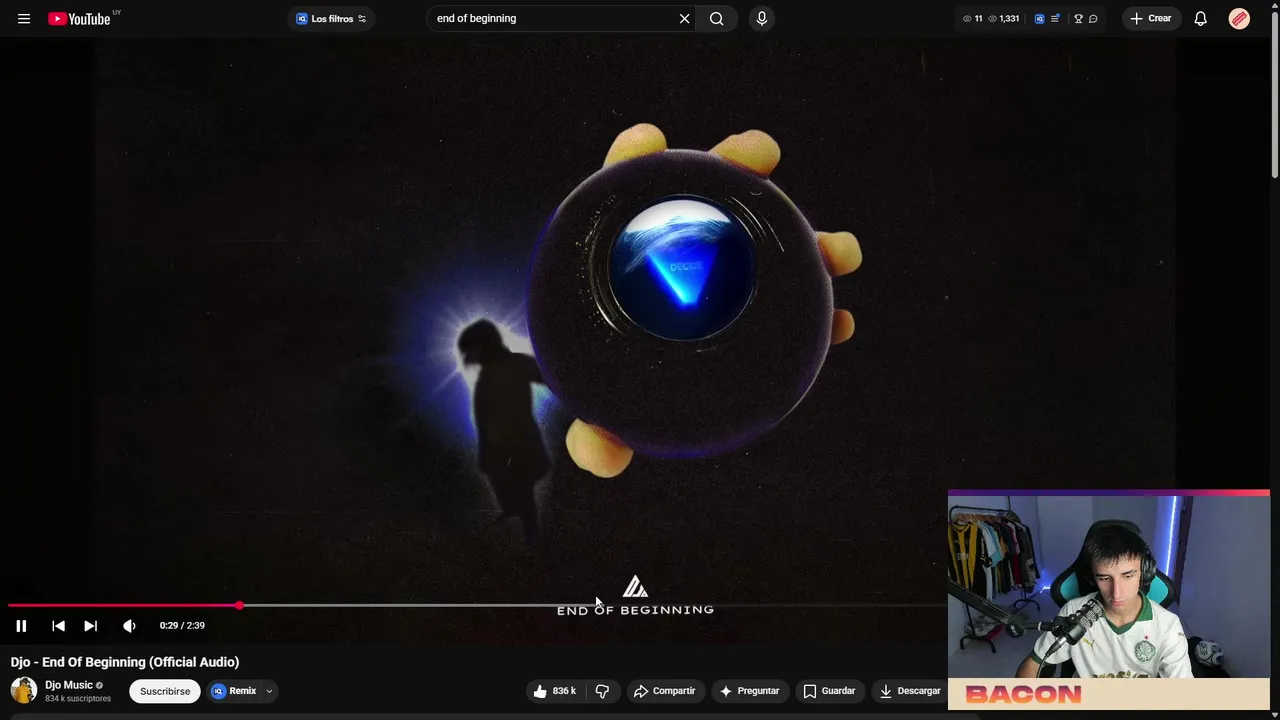Skip to the next video

(90, 626)
